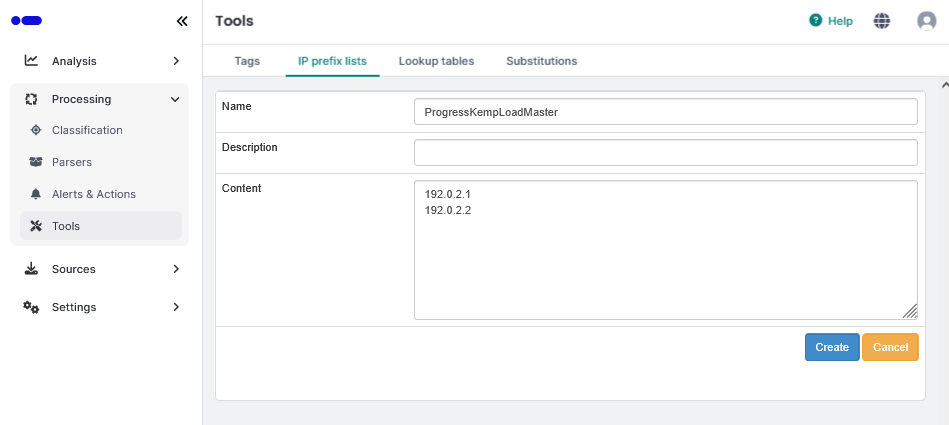Click the Name input field
Screen dimensions: 949x425
(666, 111)
